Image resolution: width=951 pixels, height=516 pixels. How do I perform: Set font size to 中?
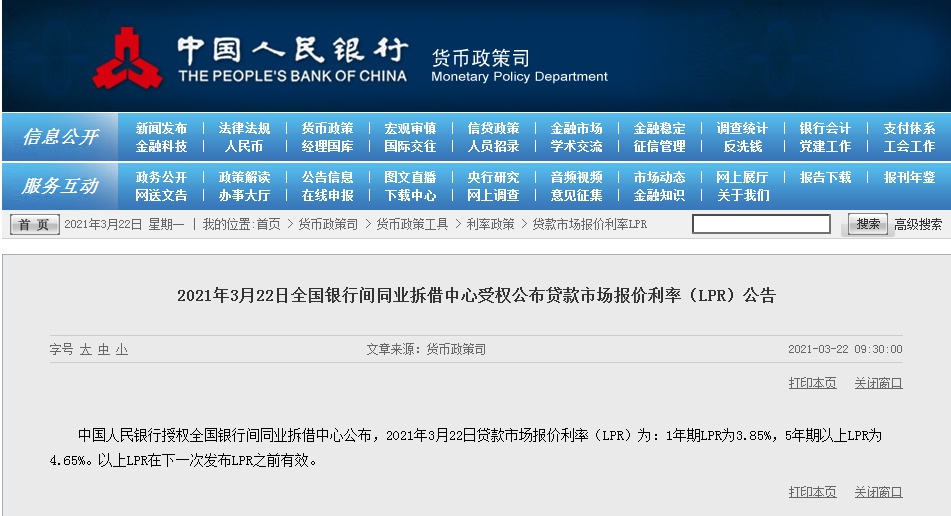point(104,349)
